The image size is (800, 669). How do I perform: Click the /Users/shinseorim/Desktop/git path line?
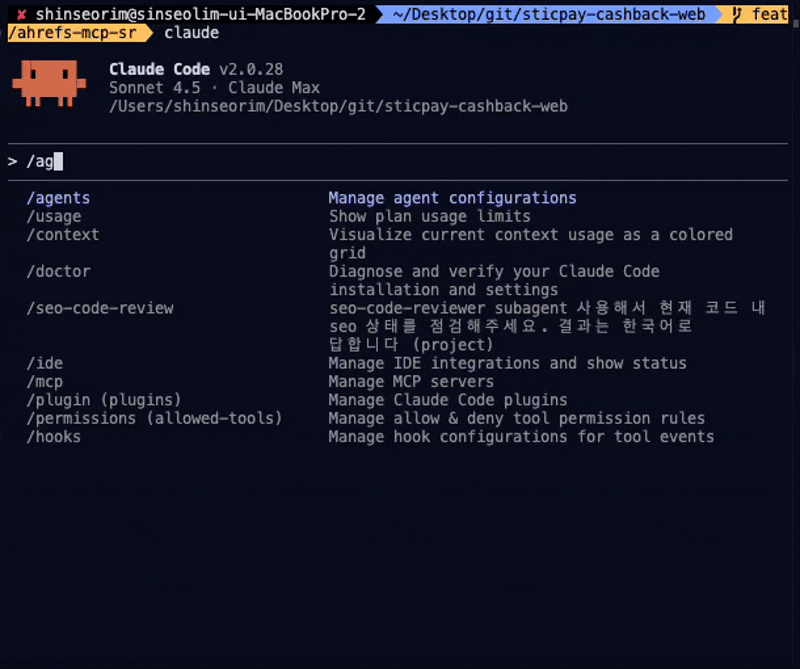338,106
